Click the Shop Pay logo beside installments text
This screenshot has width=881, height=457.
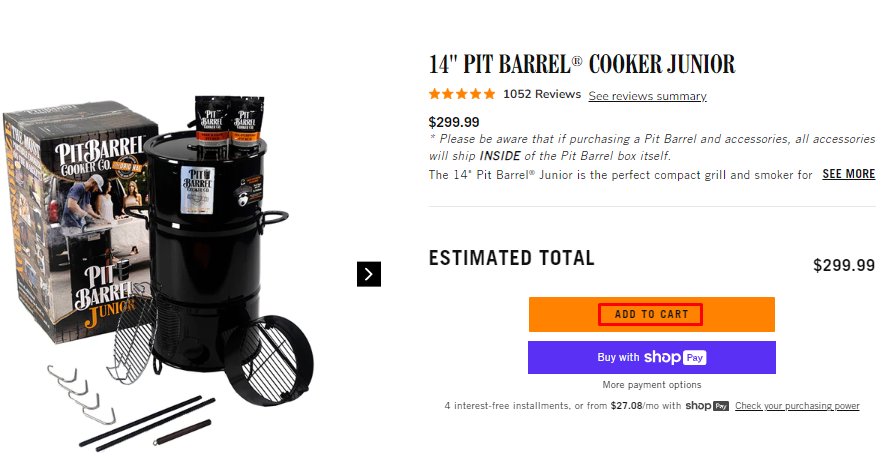[707, 406]
